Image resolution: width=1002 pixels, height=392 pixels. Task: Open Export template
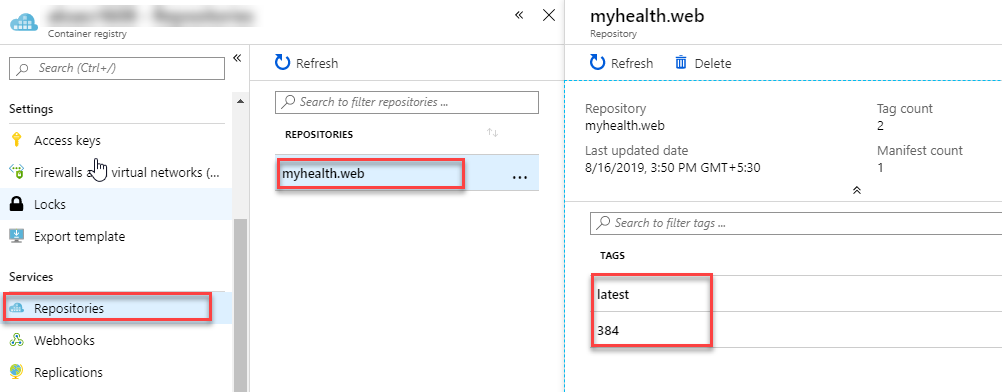pos(79,237)
